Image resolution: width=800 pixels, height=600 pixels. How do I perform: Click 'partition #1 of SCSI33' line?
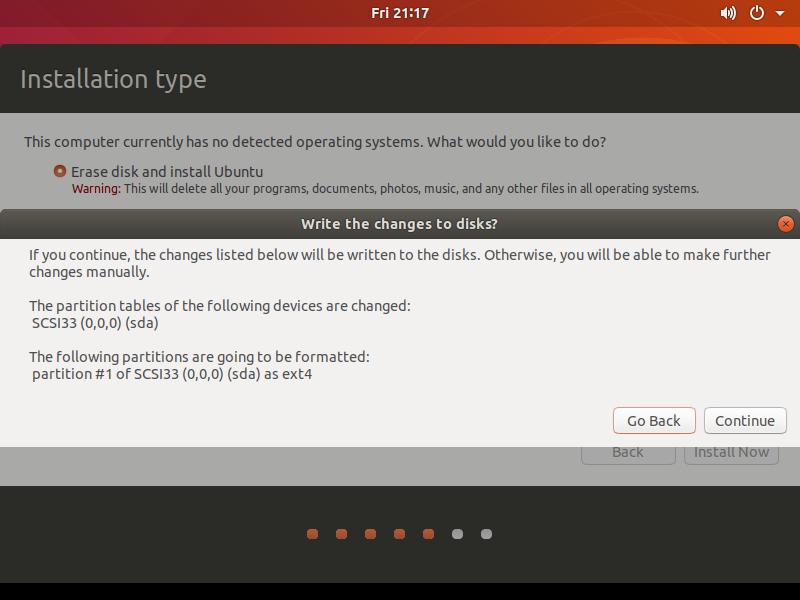coord(172,374)
